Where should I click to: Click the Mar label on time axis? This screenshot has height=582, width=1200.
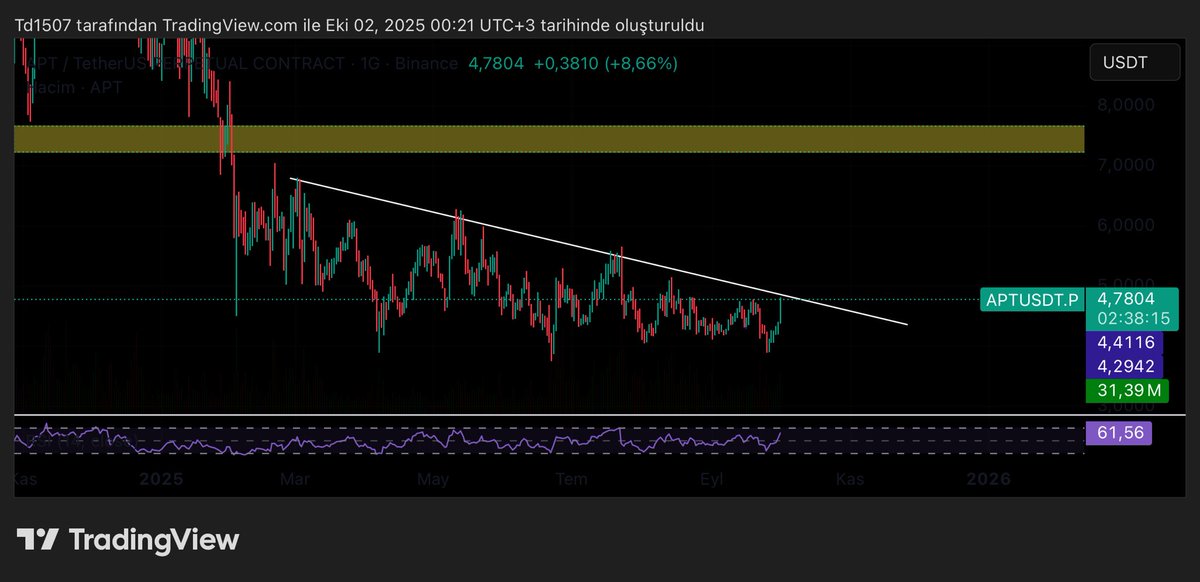pyautogui.click(x=295, y=479)
